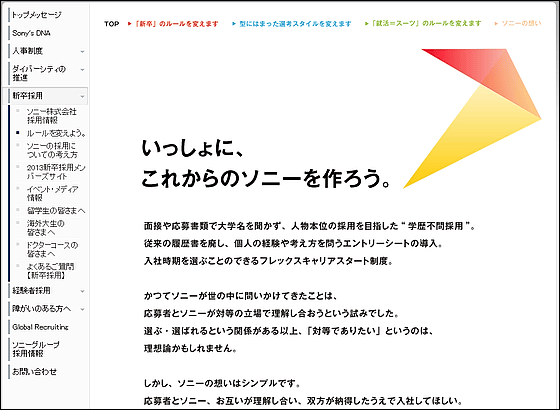This screenshot has height=410, width=560.
Task: Open 留学生の皆さまへ submenu link
Action: pos(56,211)
